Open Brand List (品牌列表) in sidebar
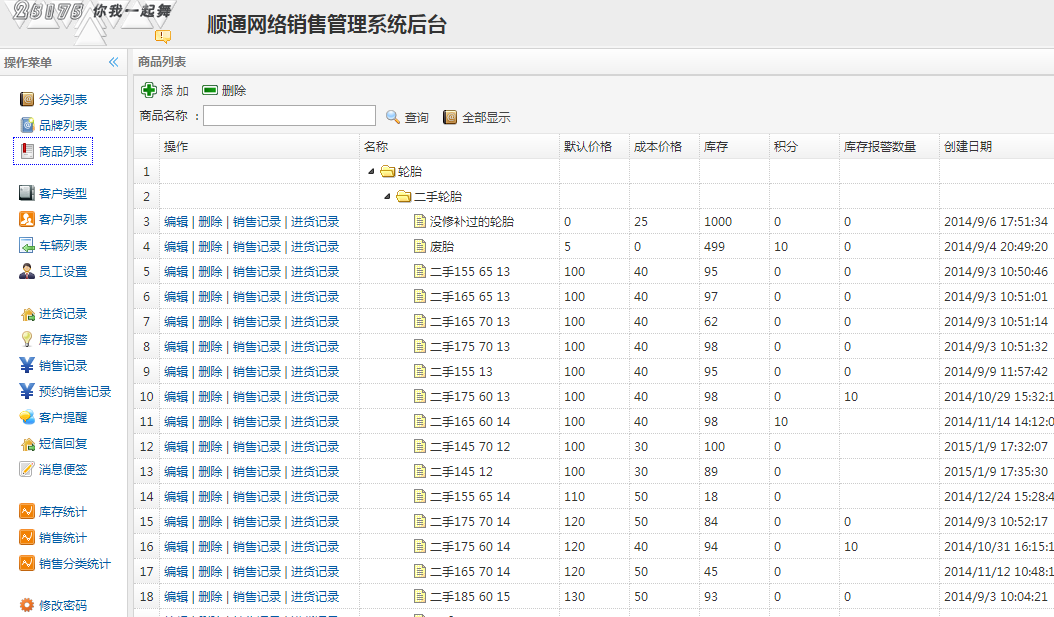The height and width of the screenshot is (617, 1054). tap(28, 125)
